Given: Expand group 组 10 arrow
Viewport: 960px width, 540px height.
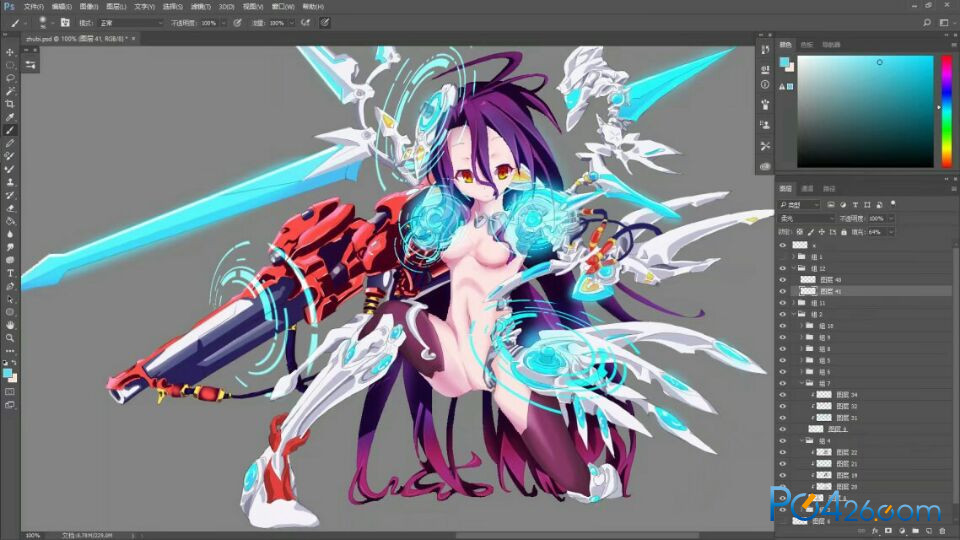Looking at the screenshot, I should pos(801,326).
